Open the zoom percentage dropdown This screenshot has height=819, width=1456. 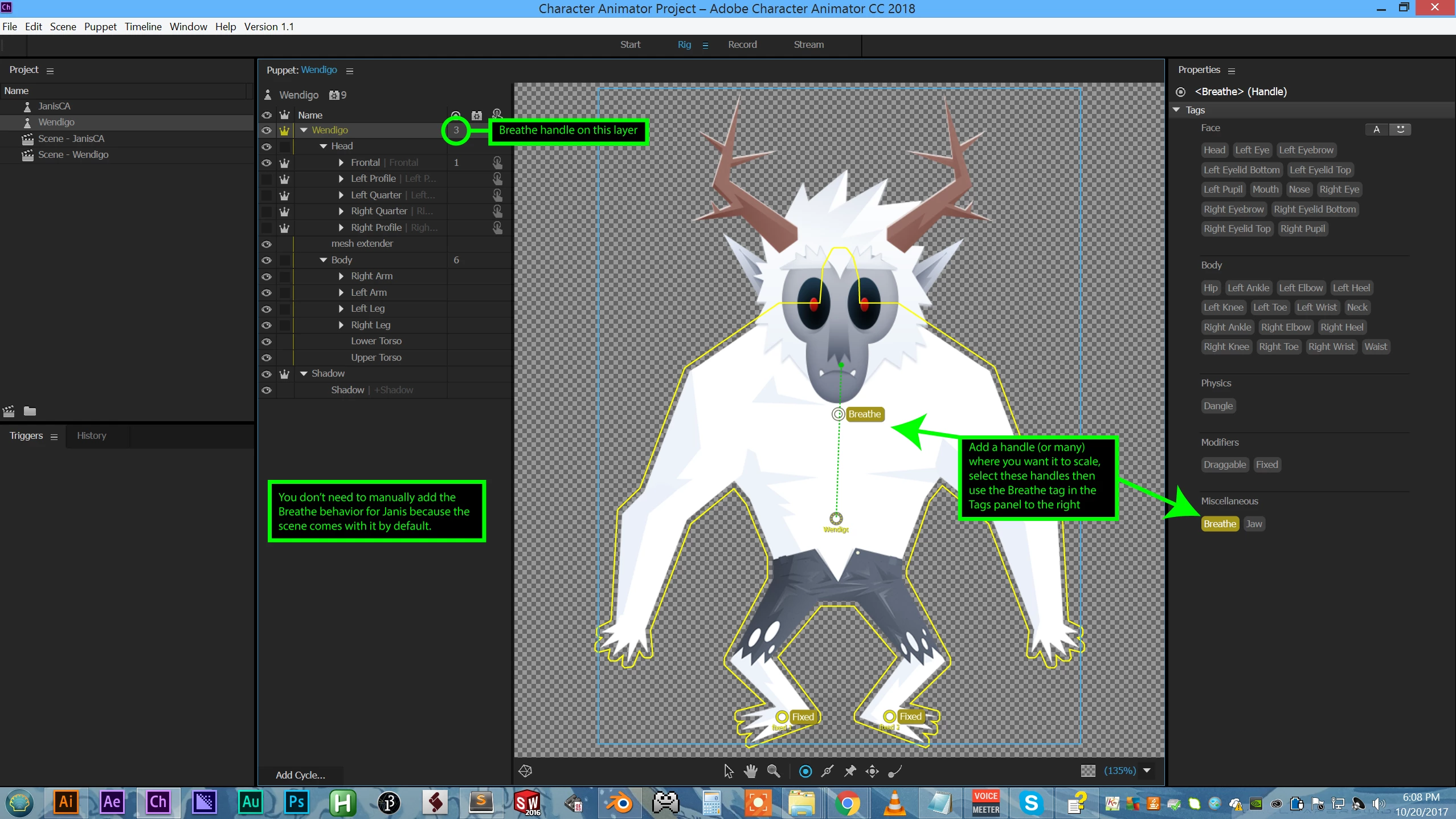tap(1147, 771)
